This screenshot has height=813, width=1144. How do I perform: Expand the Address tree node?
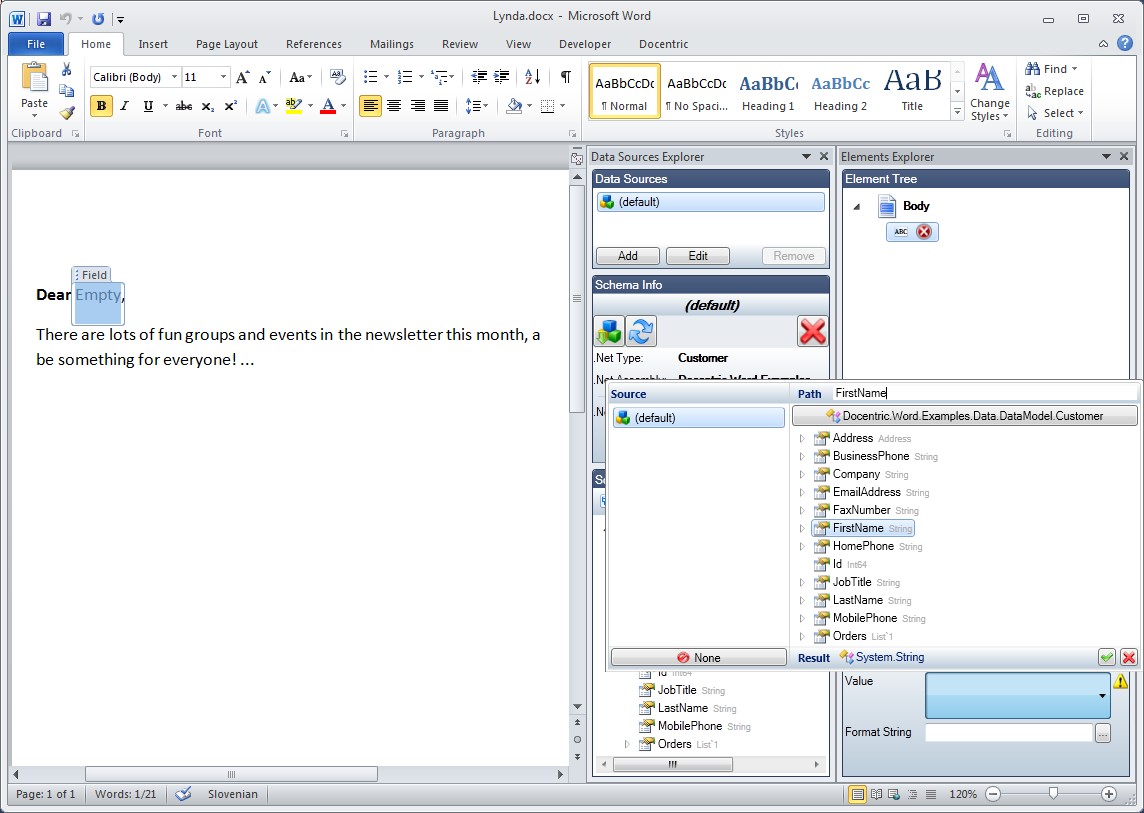point(802,438)
